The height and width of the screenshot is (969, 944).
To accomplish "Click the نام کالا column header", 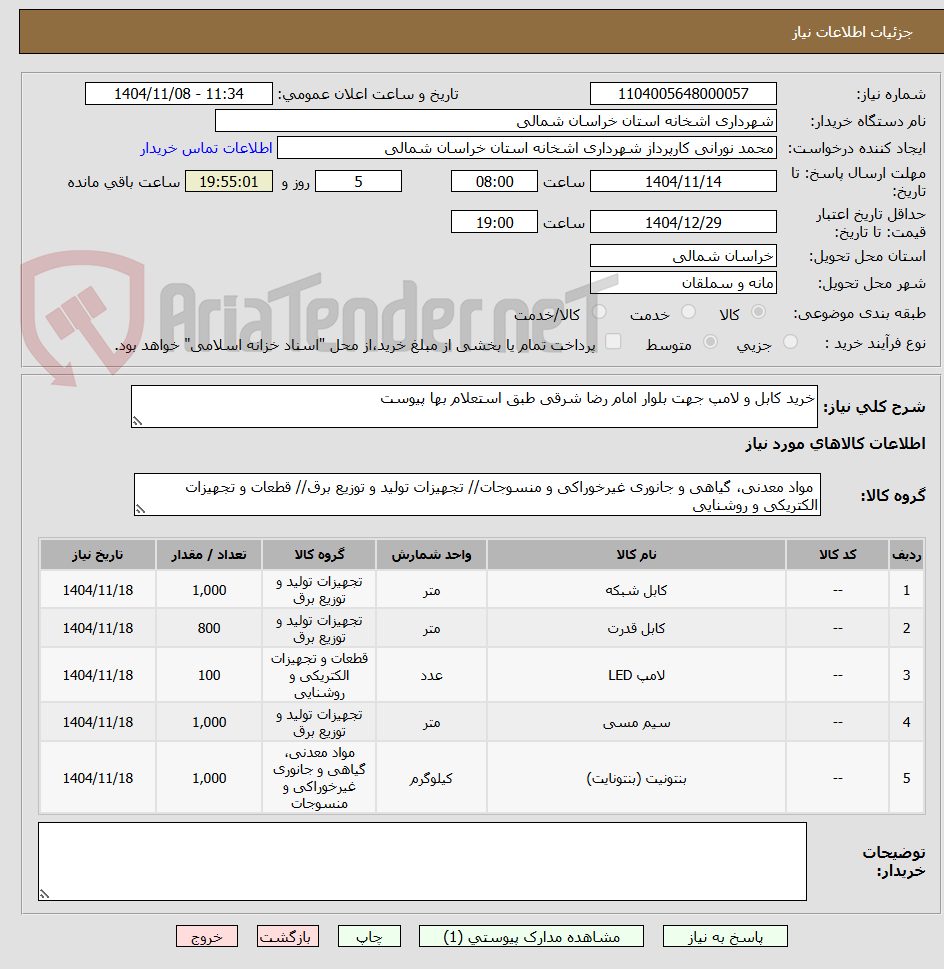I will click(x=636, y=555).
